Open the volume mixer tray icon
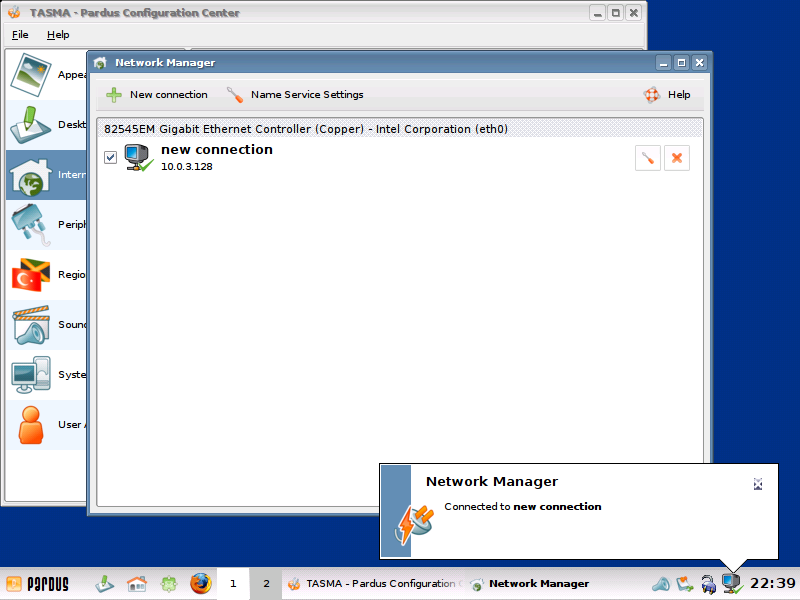800x600 pixels. point(661,584)
